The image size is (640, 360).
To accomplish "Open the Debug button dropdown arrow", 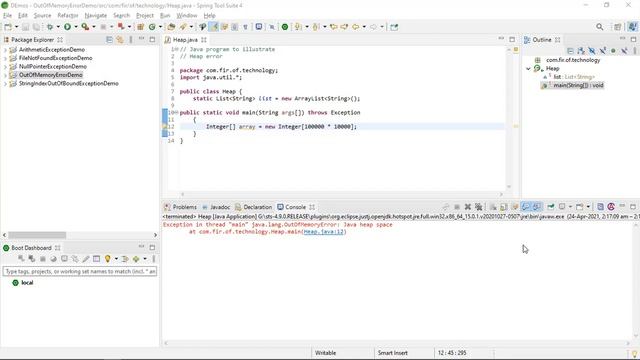I will (58, 27).
